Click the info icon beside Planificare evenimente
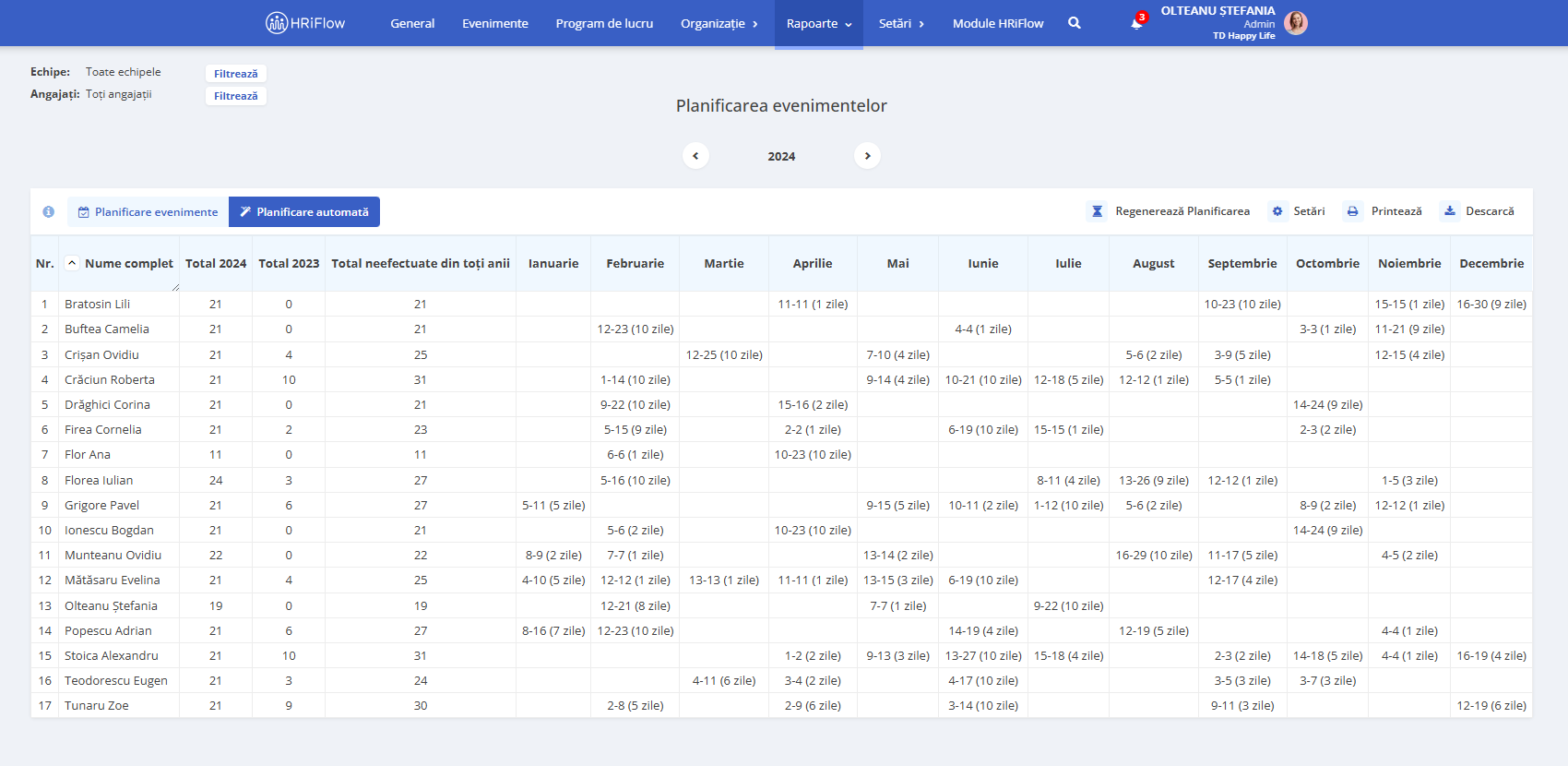The image size is (1568, 766). (49, 211)
